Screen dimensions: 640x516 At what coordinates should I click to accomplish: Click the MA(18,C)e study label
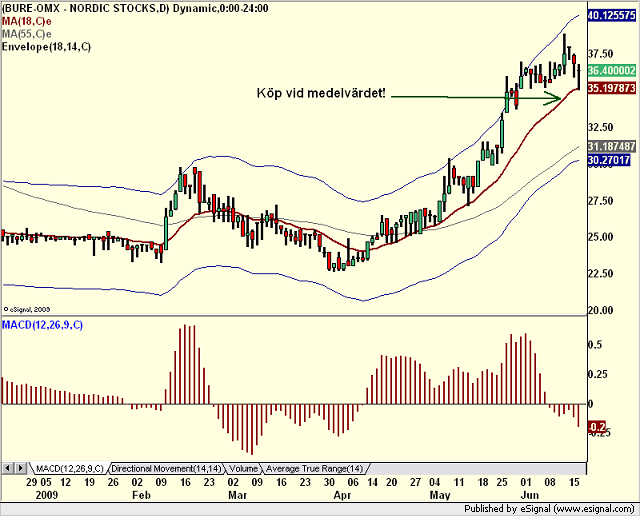(27, 21)
